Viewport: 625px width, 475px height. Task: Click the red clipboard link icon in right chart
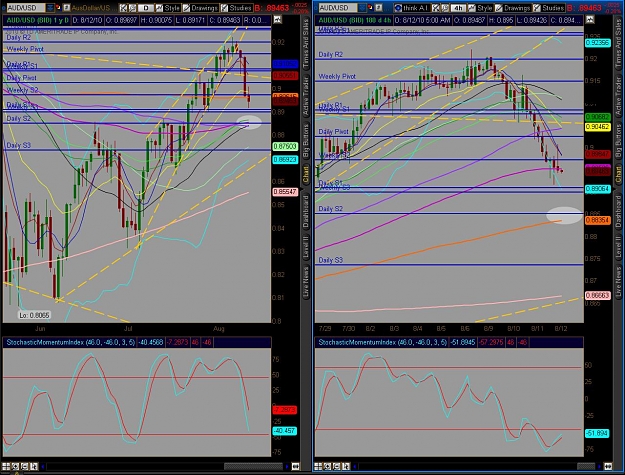pos(370,7)
